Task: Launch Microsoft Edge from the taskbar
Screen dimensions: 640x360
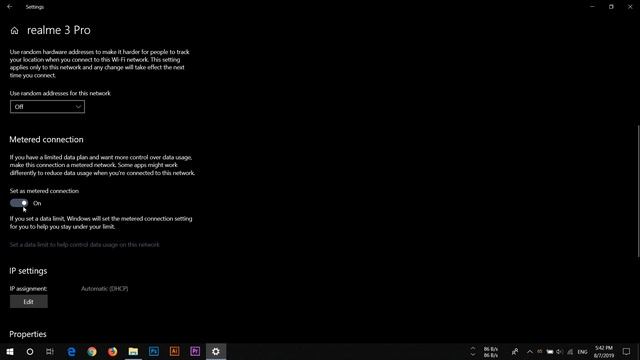Action: coord(71,351)
